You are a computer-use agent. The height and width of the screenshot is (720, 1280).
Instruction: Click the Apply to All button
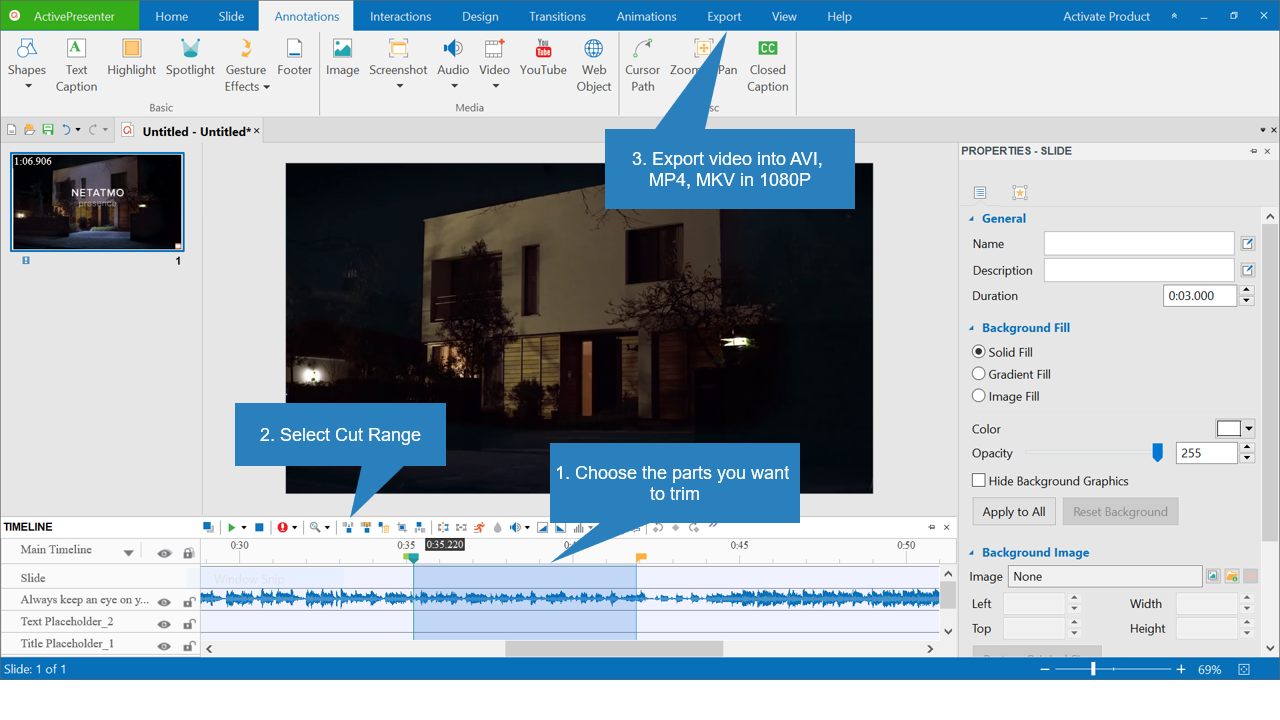tap(1013, 511)
